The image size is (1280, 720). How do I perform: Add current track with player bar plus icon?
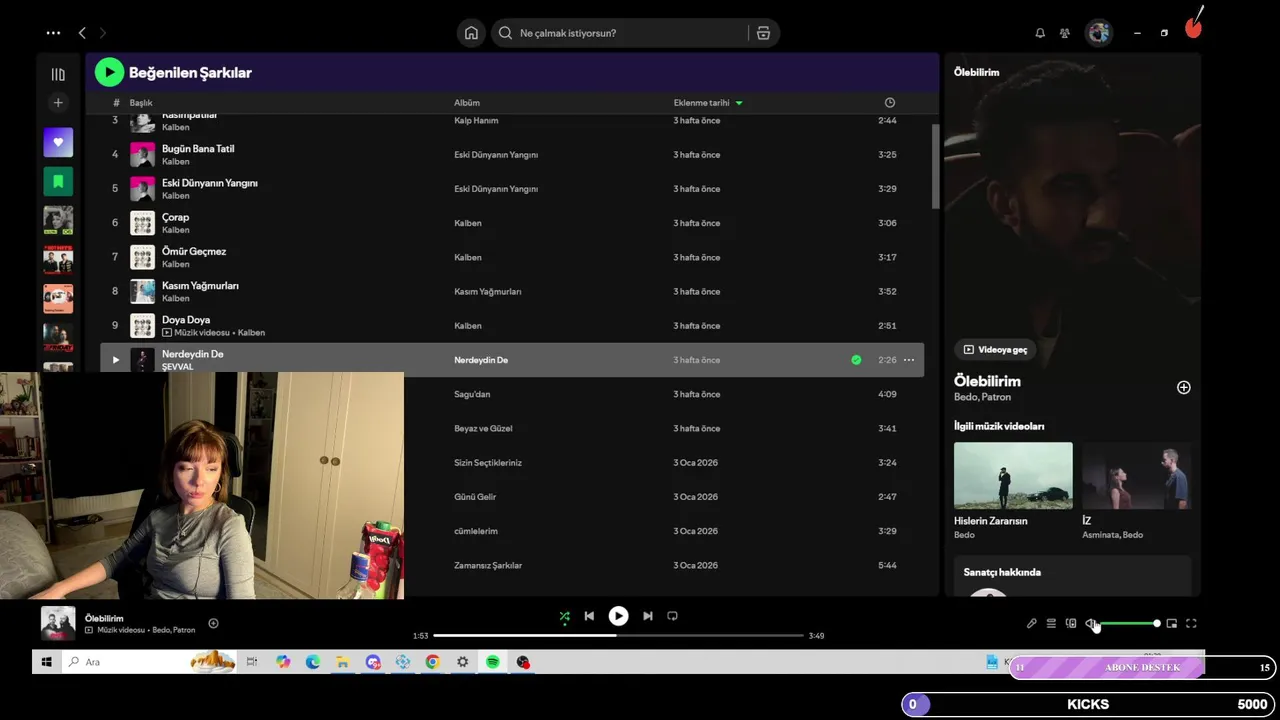(213, 623)
